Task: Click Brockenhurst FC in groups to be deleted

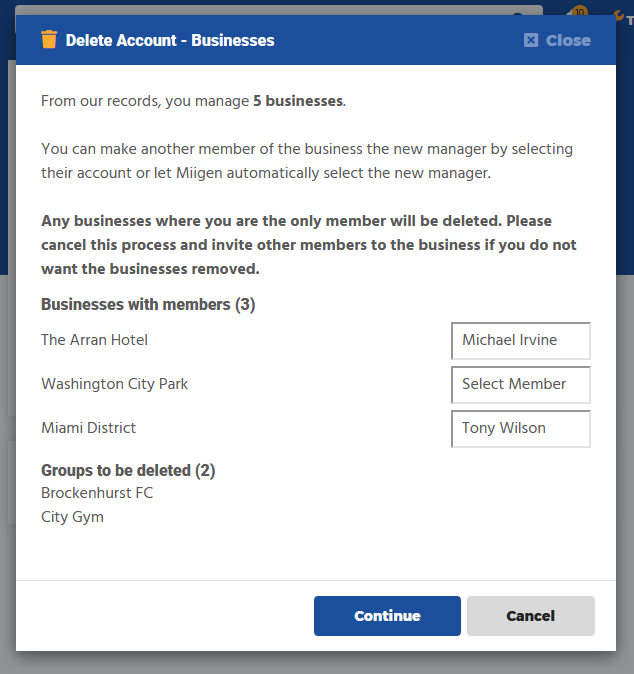Action: 97,493
